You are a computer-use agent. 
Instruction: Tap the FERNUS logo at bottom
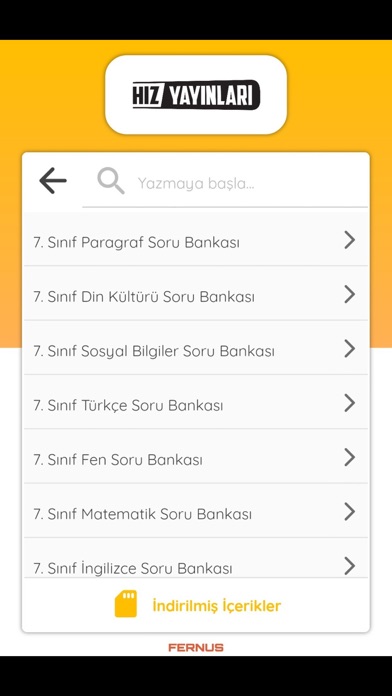pos(196,648)
